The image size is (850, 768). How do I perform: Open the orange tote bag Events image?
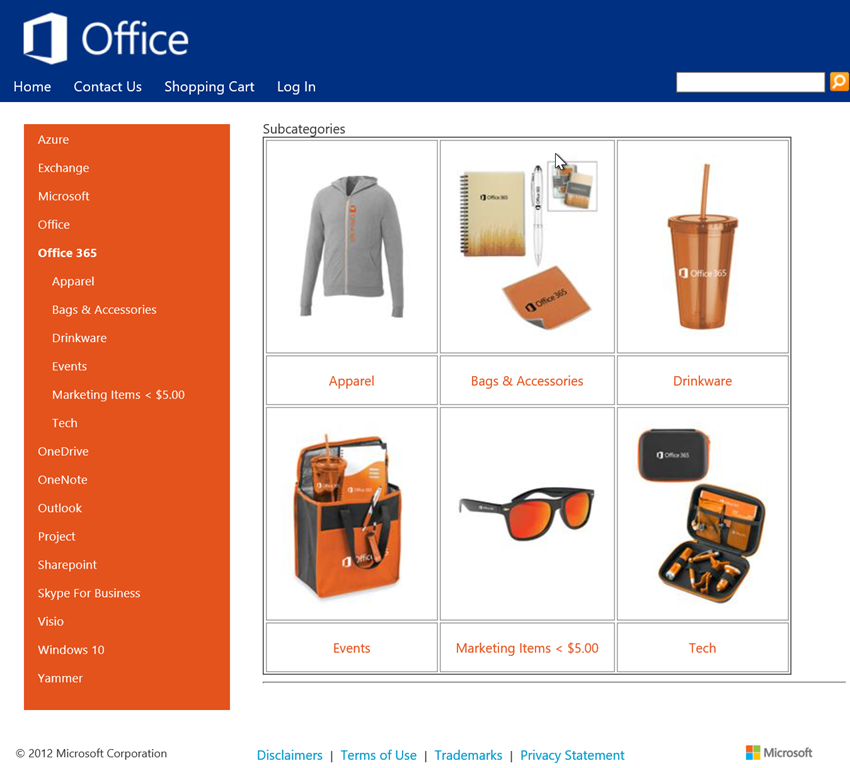(351, 513)
